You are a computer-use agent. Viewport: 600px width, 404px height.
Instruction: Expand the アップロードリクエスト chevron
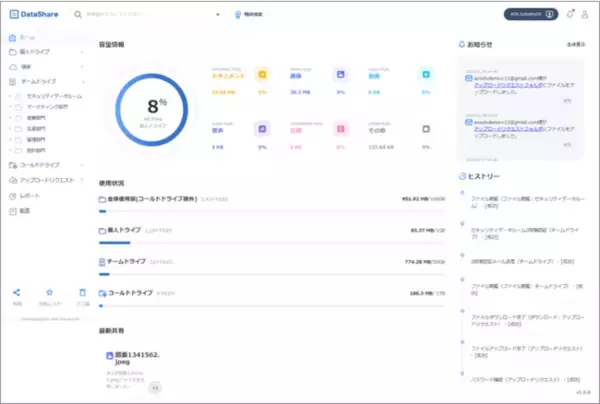coord(82,180)
